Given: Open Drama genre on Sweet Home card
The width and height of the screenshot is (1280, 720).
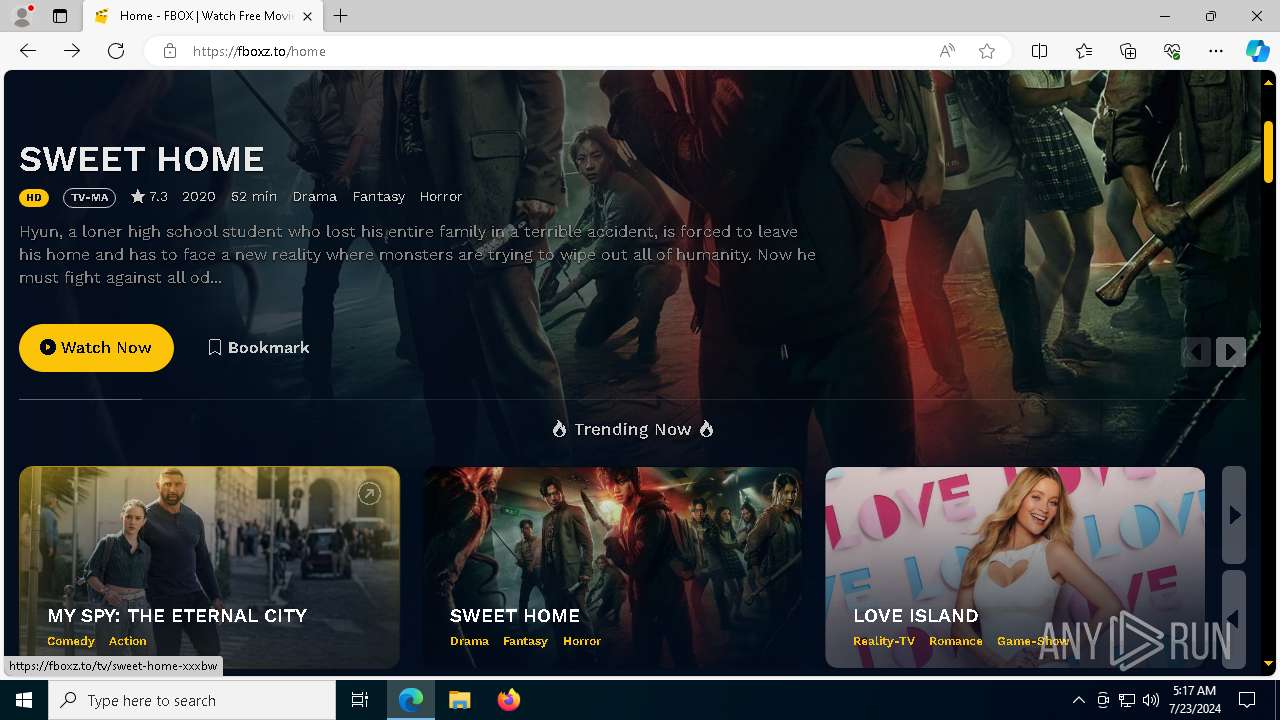Looking at the screenshot, I should pyautogui.click(x=469, y=641).
